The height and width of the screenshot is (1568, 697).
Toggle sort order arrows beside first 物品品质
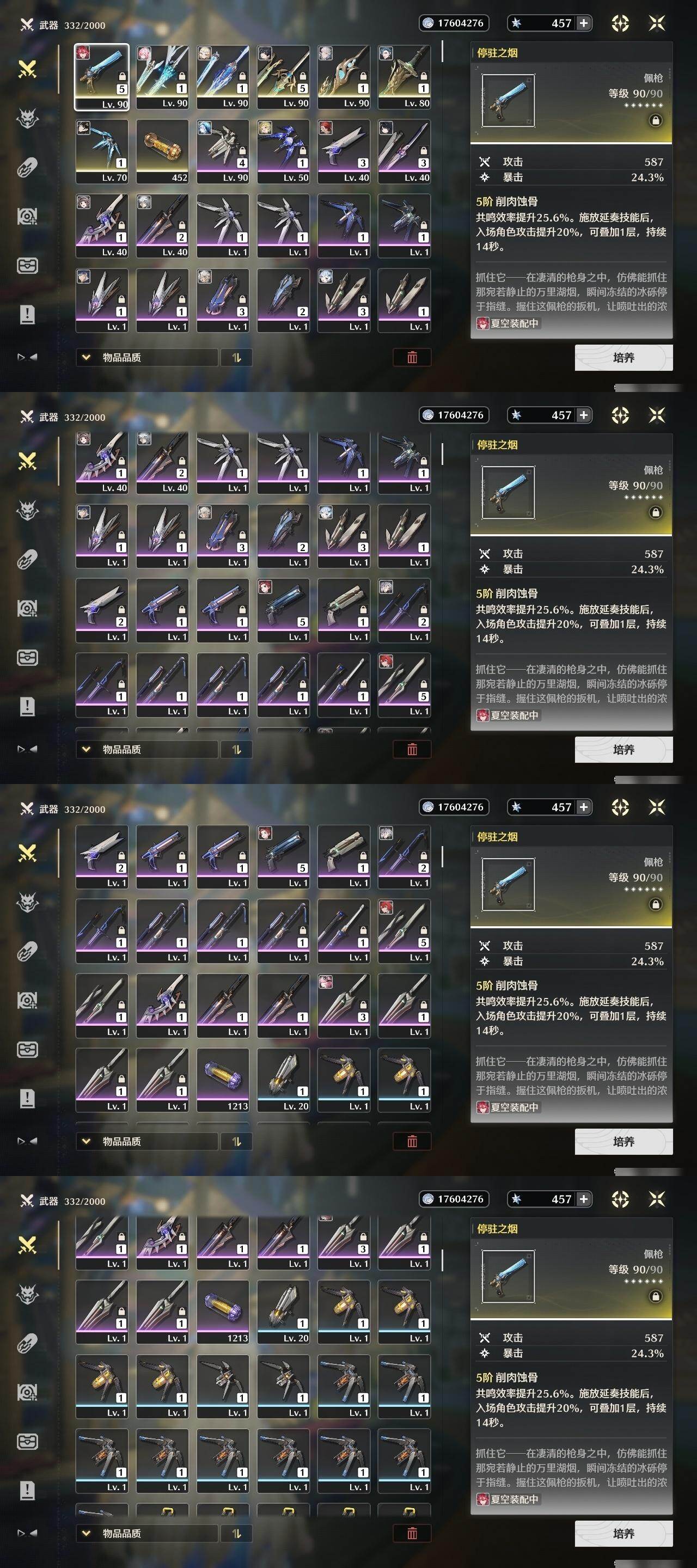tap(237, 357)
